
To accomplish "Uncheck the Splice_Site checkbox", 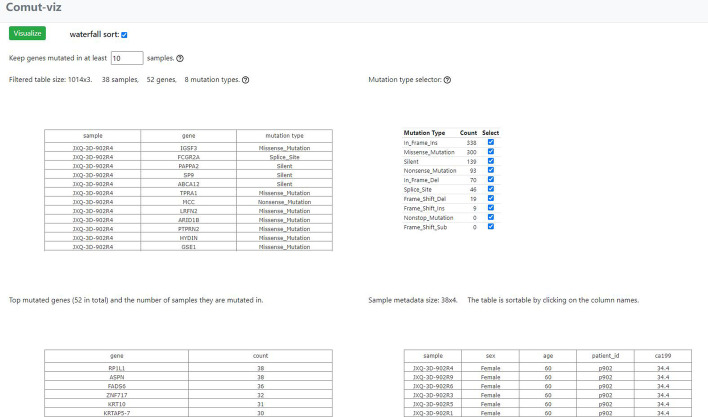I will [x=490, y=190].
